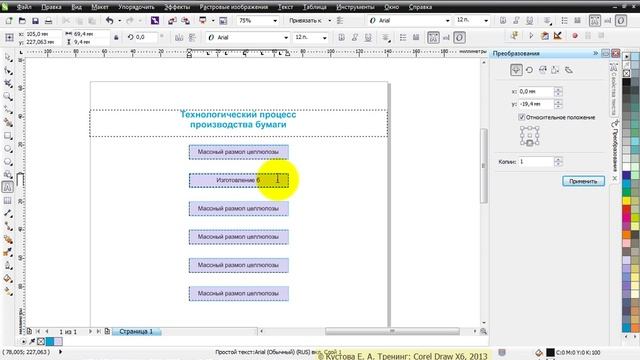Open the Arial font dropdown in property bar

(x=285, y=38)
